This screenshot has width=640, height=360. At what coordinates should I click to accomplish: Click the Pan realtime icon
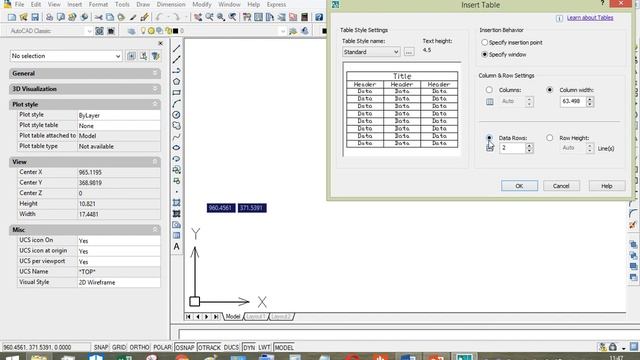point(198,17)
